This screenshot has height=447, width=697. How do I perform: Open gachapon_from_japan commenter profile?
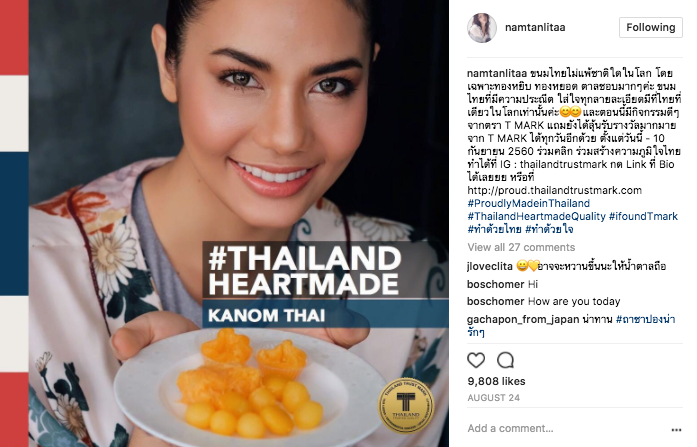coord(523,319)
